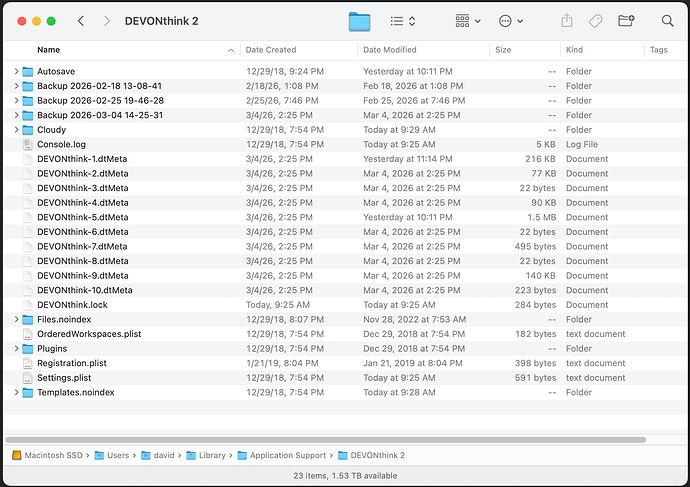This screenshot has width=690, height=487.
Task: Select the Settings.plist file icon
Action: click(x=28, y=377)
